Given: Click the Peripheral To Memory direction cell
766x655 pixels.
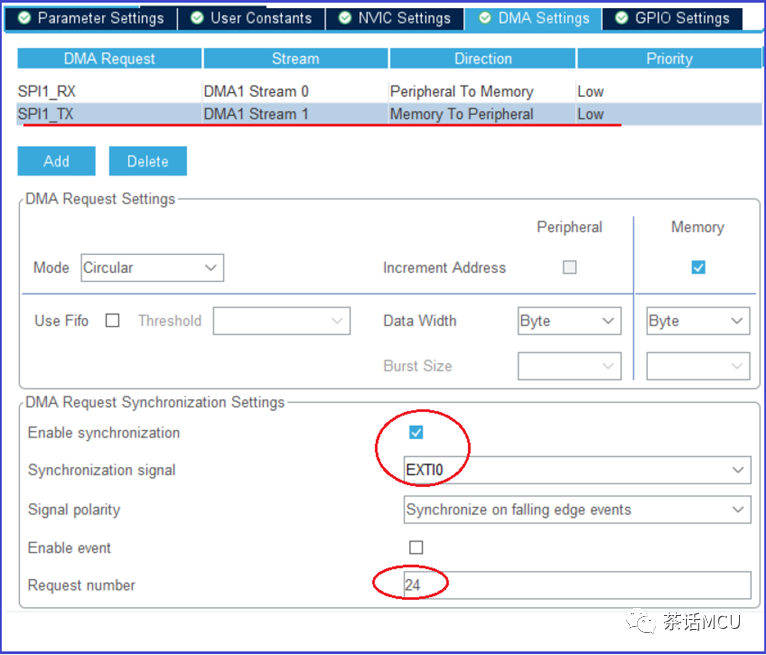Looking at the screenshot, I should pyautogui.click(x=482, y=91).
